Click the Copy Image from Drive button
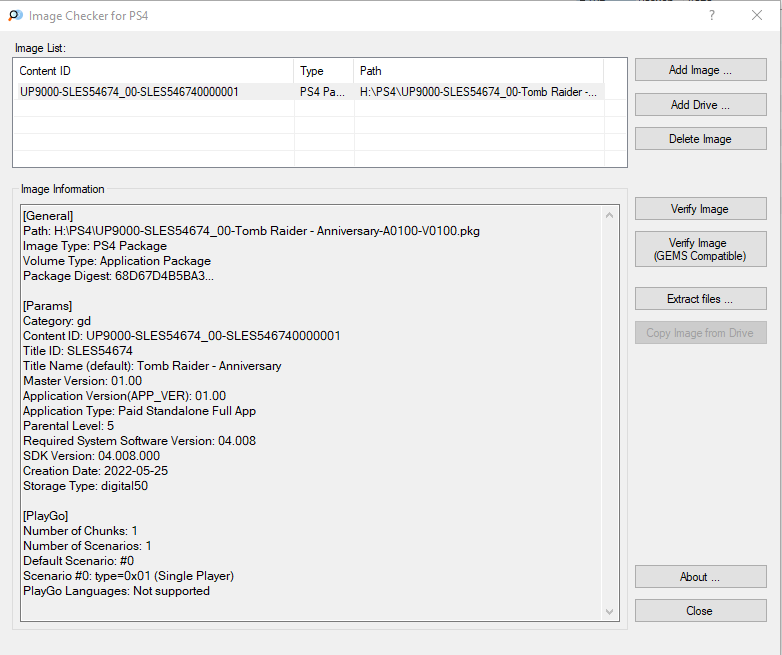The width and height of the screenshot is (782, 655). click(x=700, y=333)
